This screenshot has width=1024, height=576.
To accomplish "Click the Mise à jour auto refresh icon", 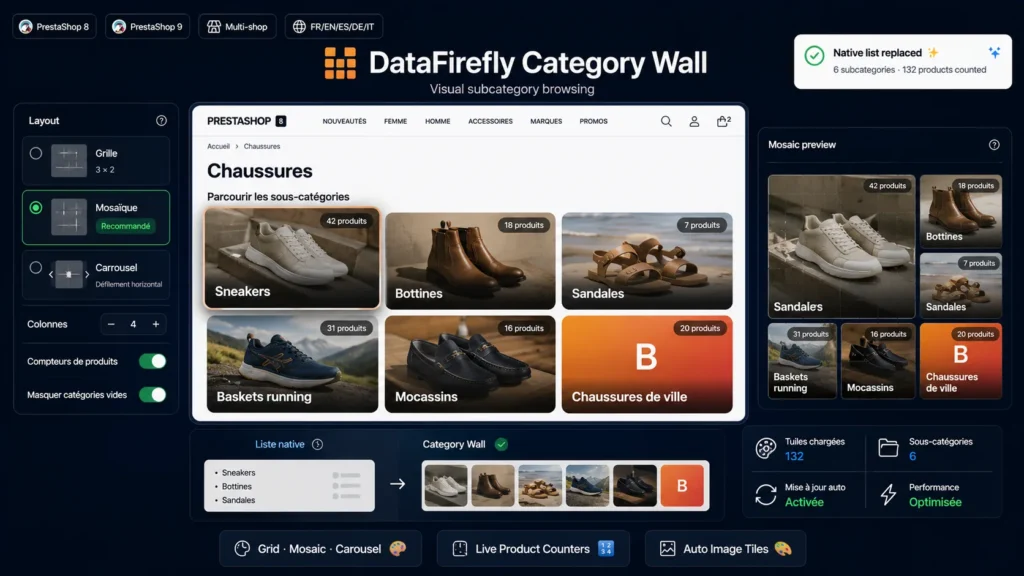I will 765,494.
